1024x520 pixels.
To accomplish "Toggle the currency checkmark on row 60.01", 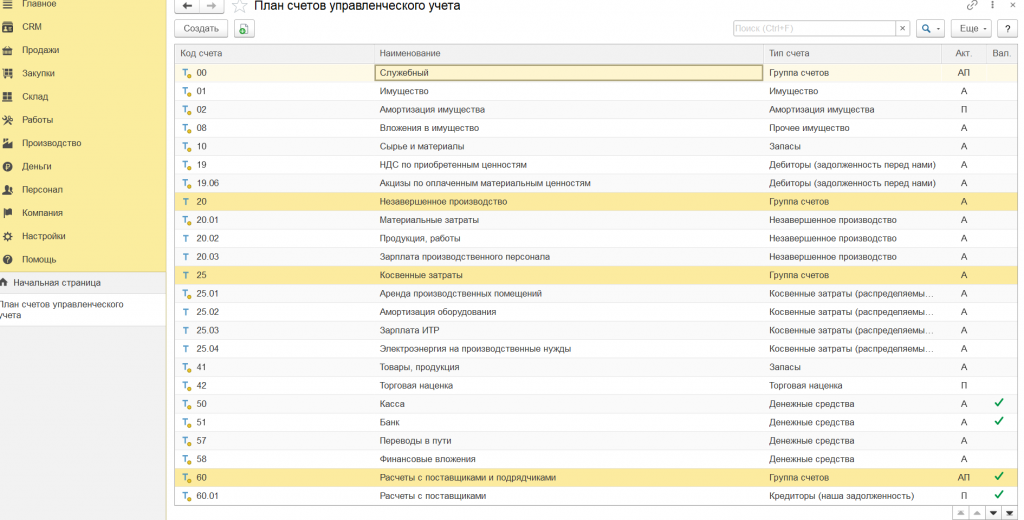I will [999, 495].
